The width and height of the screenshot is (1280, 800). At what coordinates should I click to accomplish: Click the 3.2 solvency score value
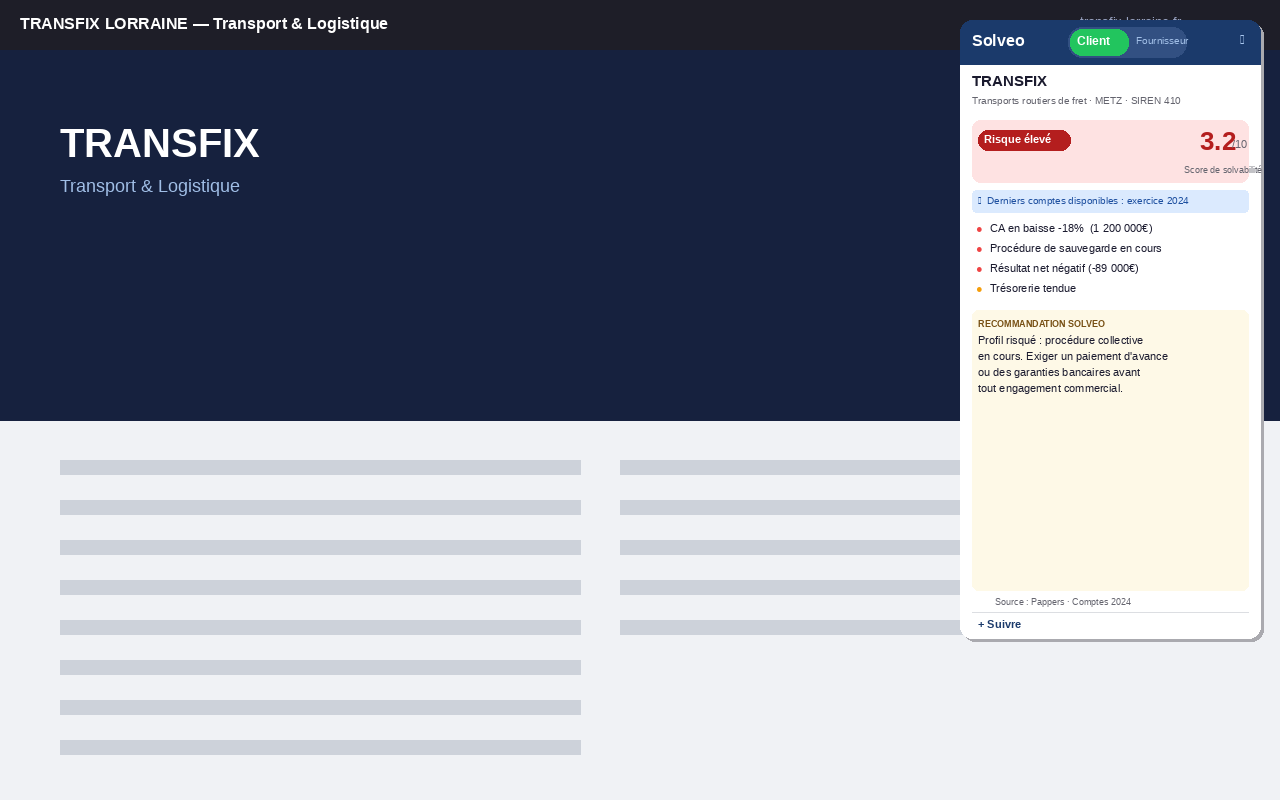1218,142
